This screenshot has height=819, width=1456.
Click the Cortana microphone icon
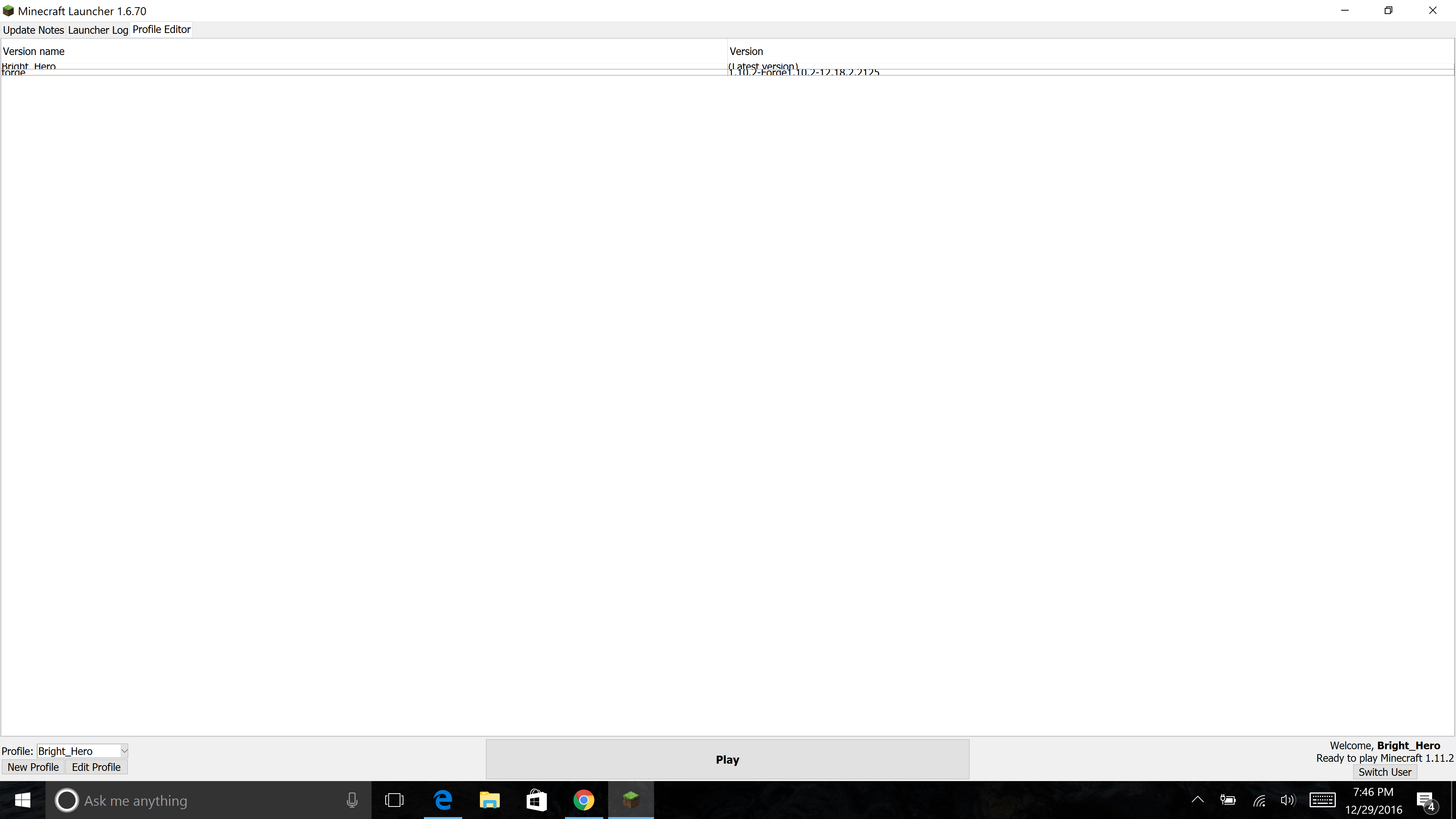pyautogui.click(x=351, y=800)
